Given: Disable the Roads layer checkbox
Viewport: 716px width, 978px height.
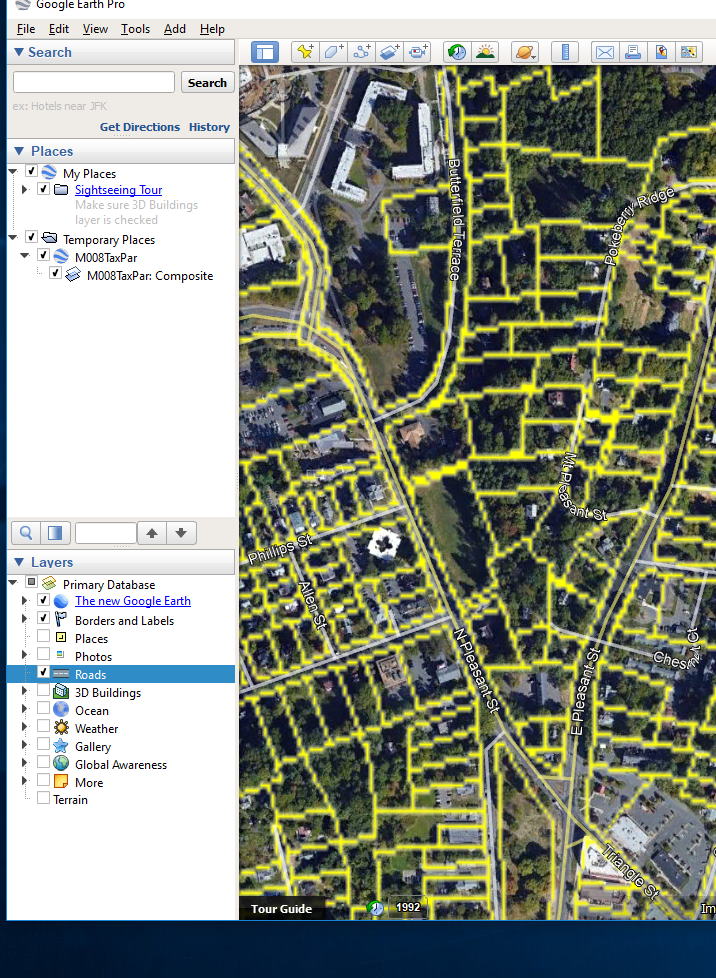Looking at the screenshot, I should (44, 672).
